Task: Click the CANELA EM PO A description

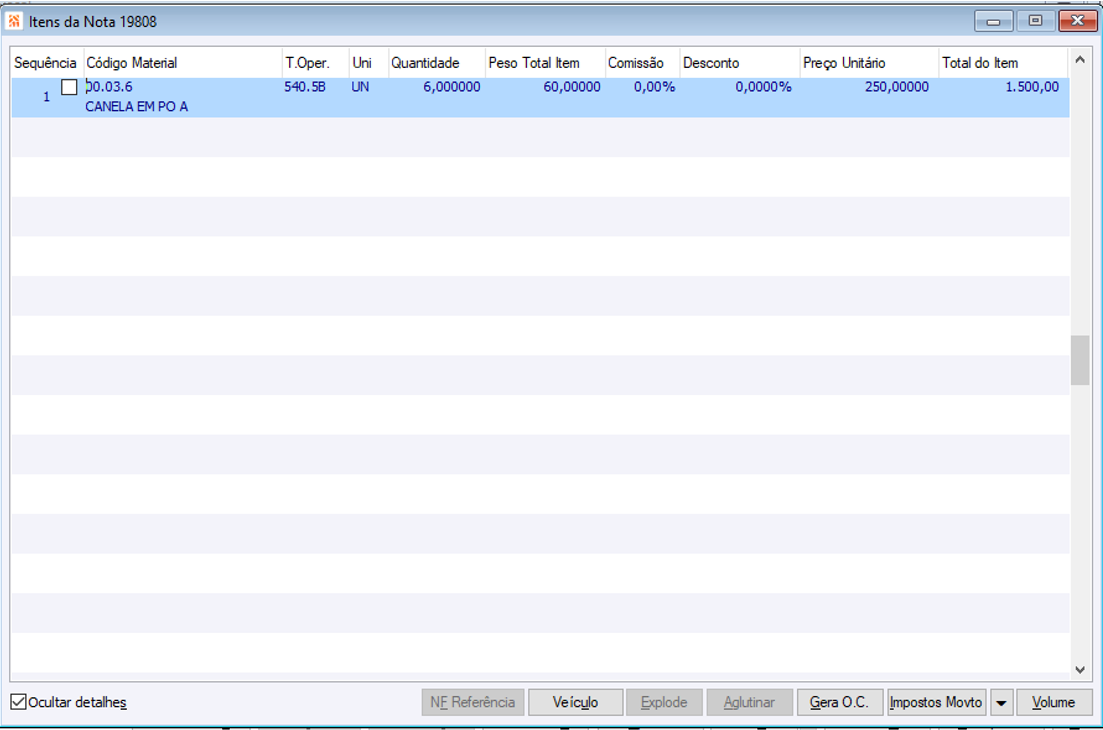Action: click(x=136, y=107)
